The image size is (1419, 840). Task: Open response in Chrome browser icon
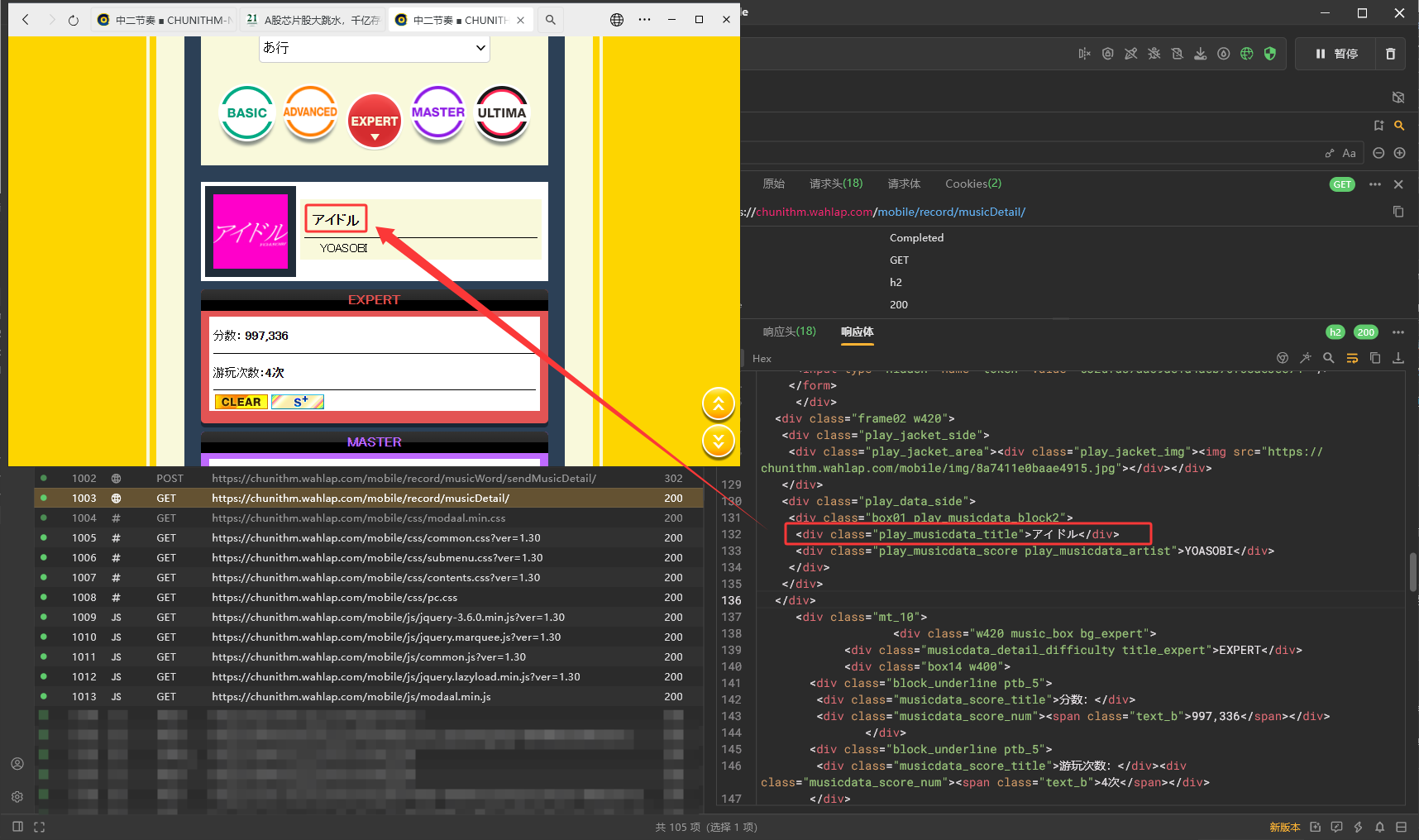point(1283,358)
